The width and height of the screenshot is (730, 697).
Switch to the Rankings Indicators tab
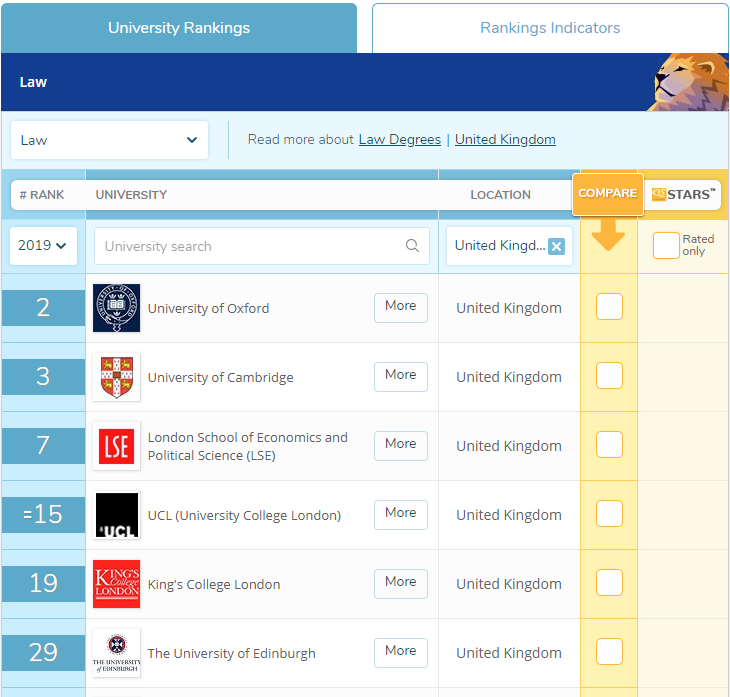(x=550, y=28)
